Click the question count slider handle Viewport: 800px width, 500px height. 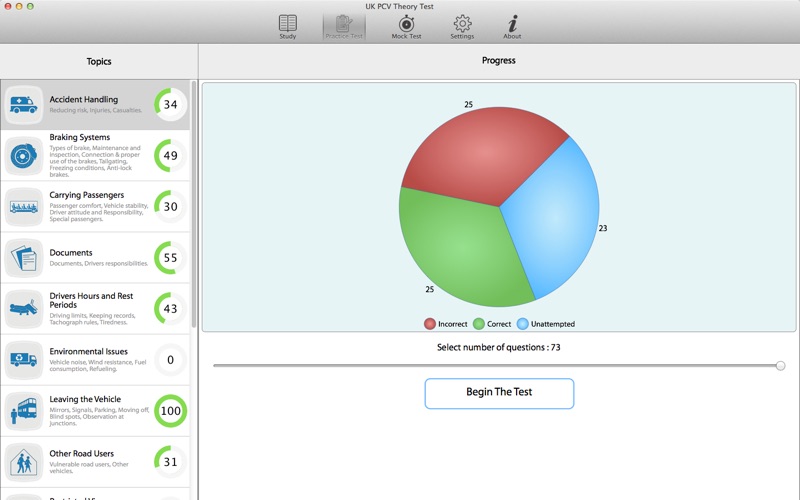(x=780, y=365)
